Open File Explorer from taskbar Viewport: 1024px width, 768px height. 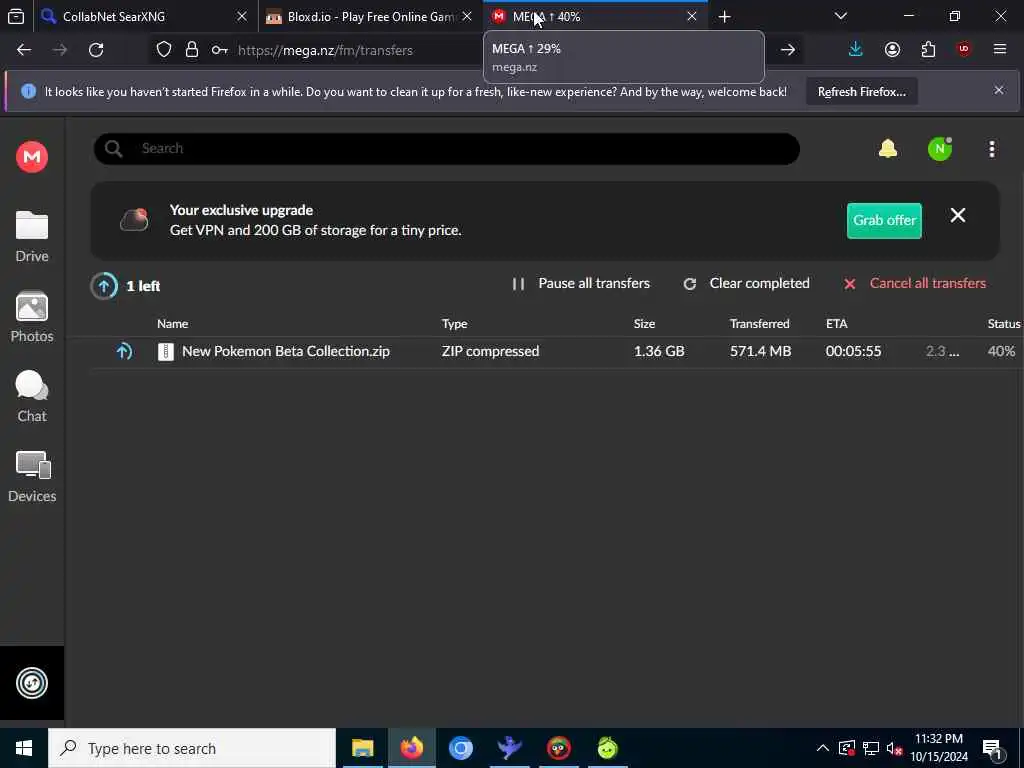tap(362, 748)
